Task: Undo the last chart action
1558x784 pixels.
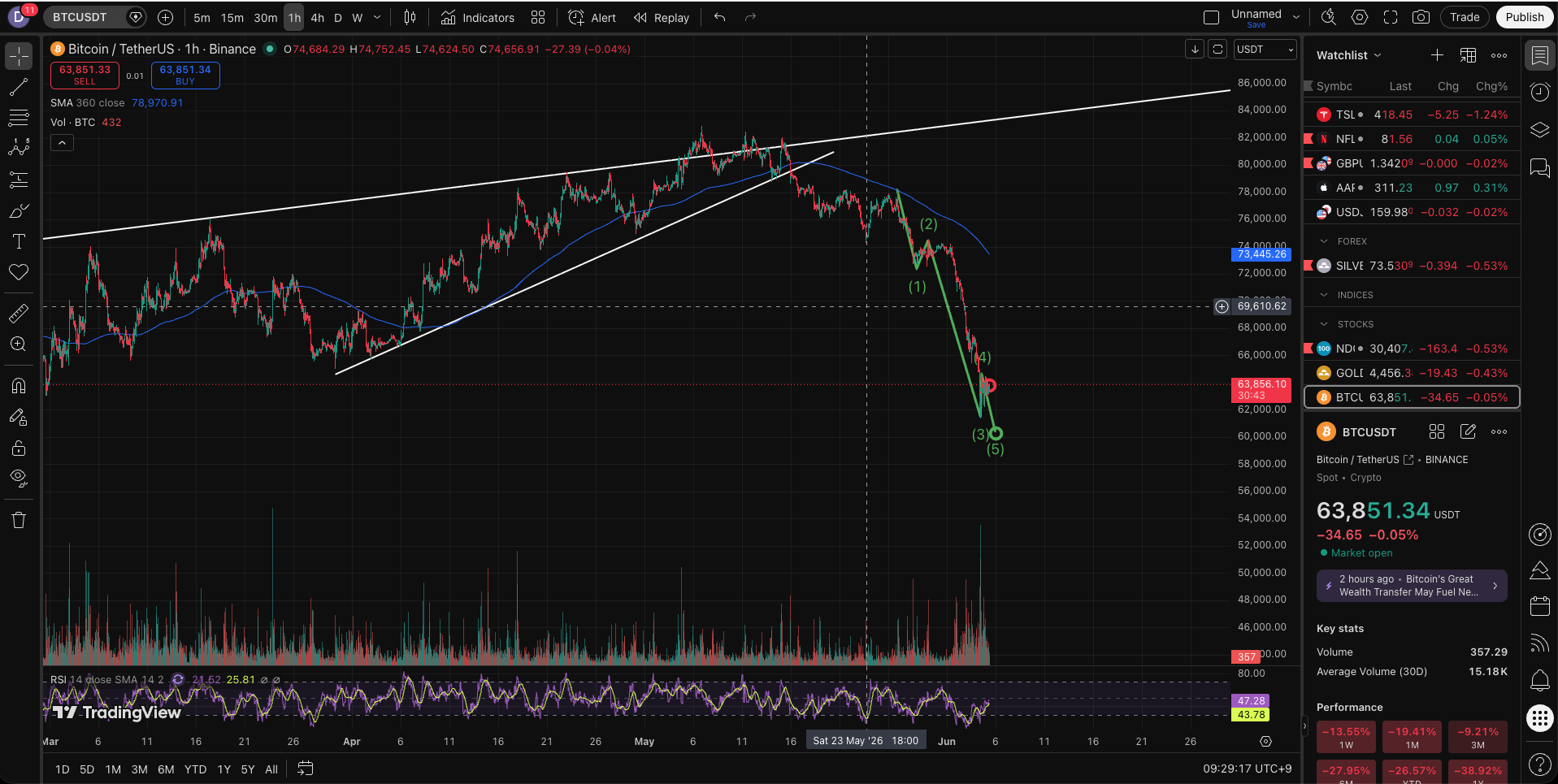Action: click(719, 17)
